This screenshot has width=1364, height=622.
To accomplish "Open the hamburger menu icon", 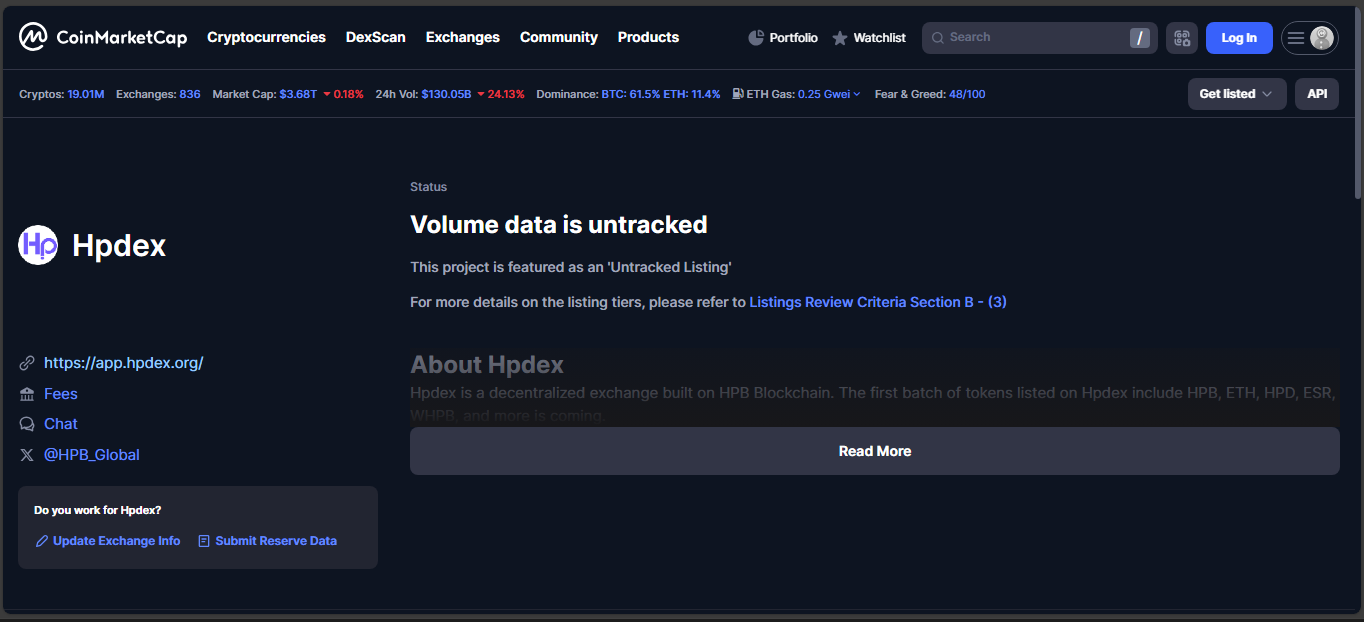I will [1296, 38].
